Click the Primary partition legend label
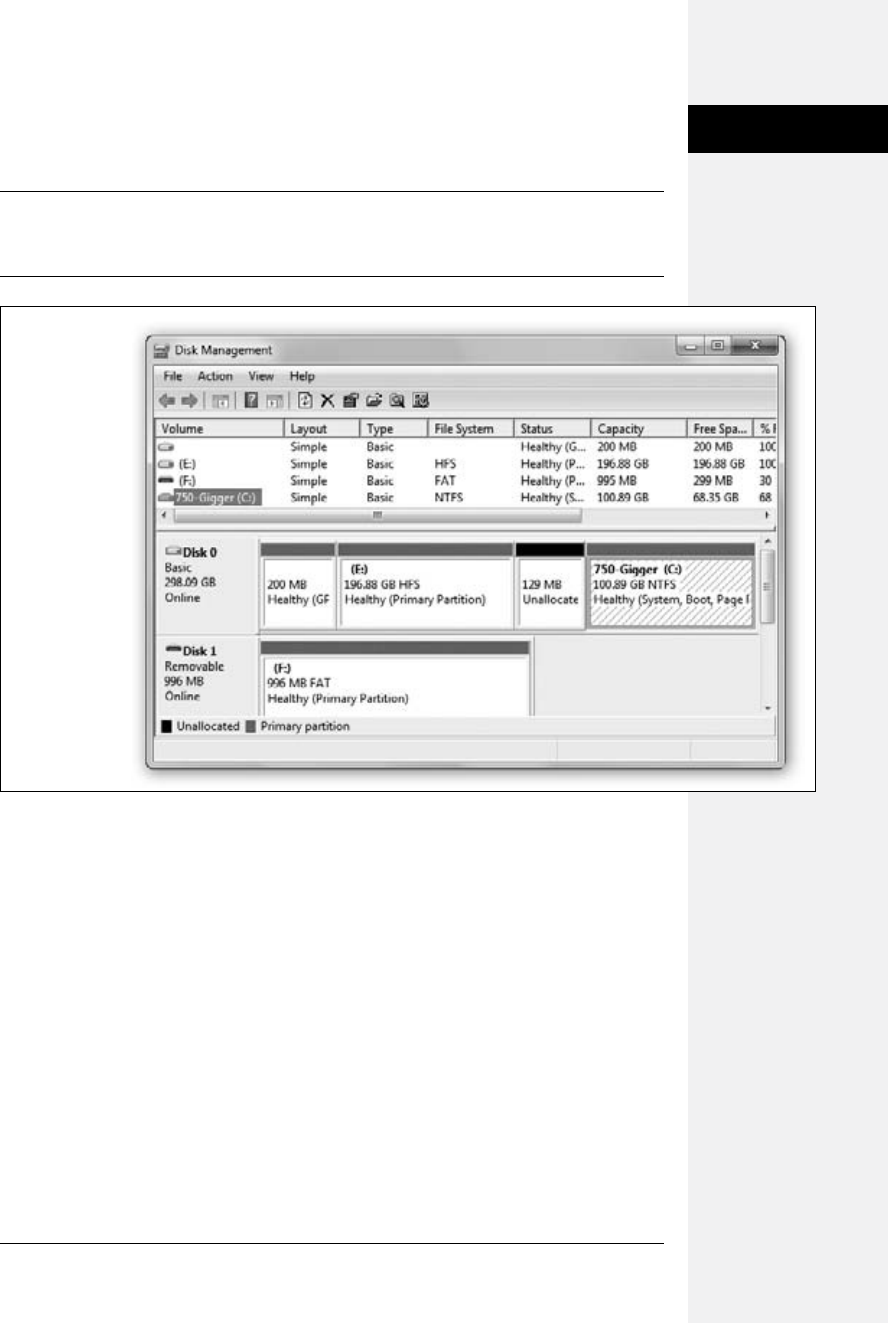This screenshot has width=888, height=1323. [305, 726]
